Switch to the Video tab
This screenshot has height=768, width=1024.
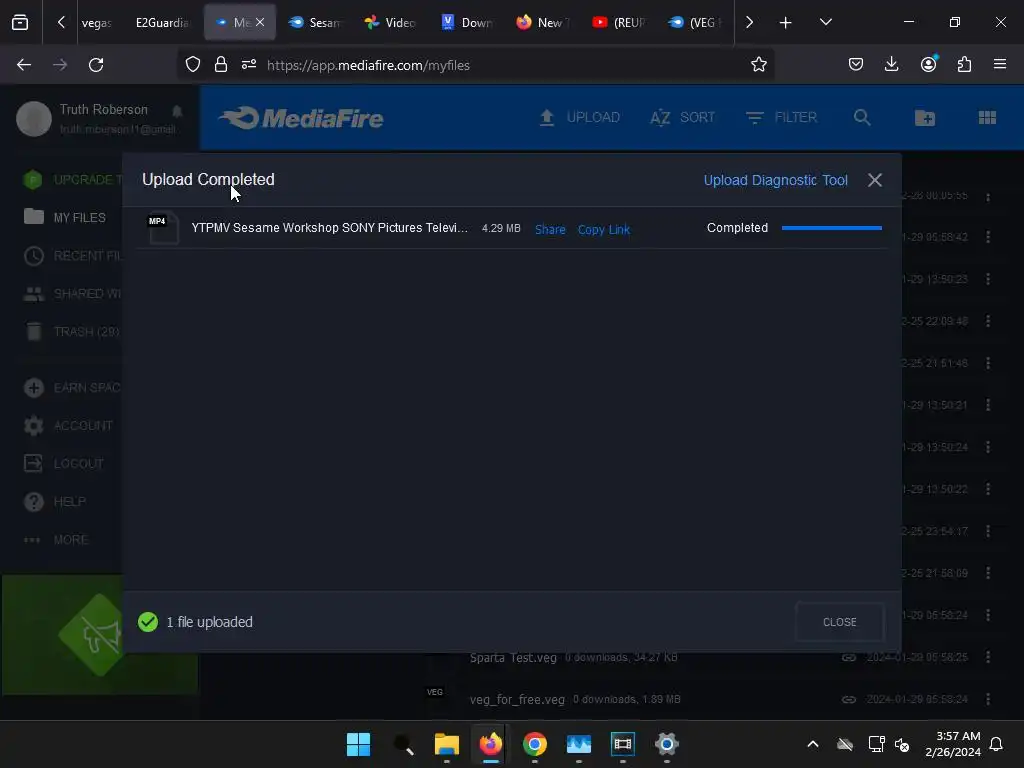[391, 23]
